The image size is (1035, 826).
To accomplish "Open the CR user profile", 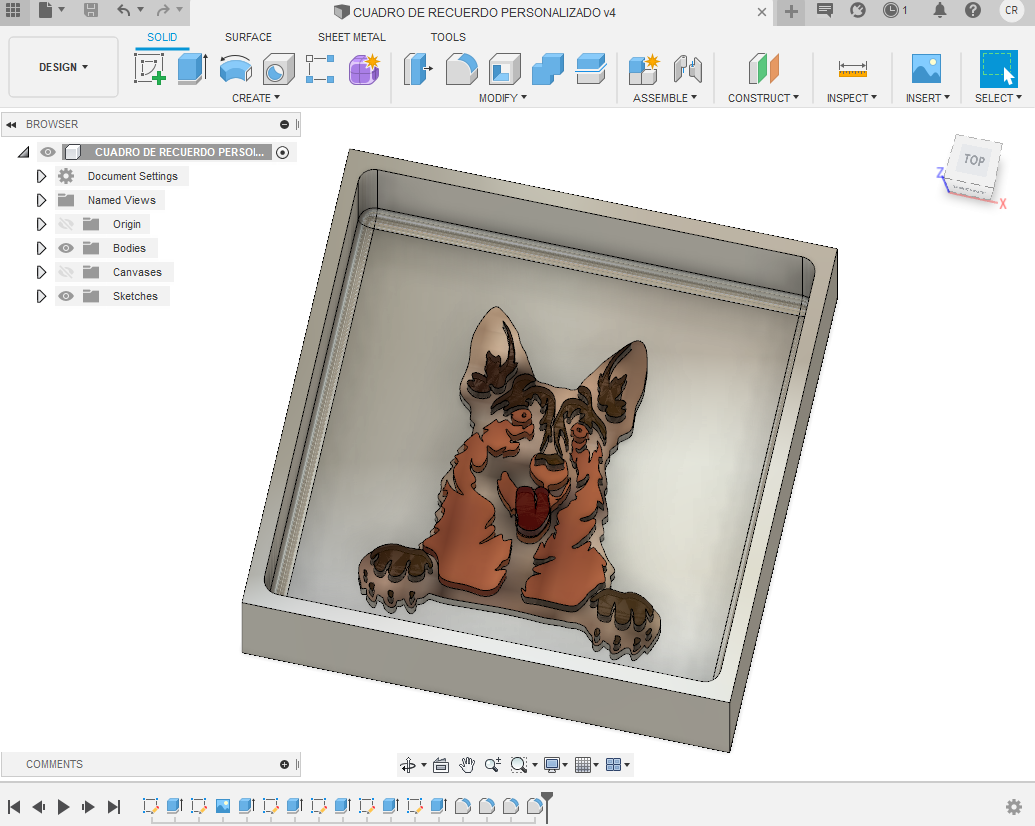I will tap(1011, 10).
